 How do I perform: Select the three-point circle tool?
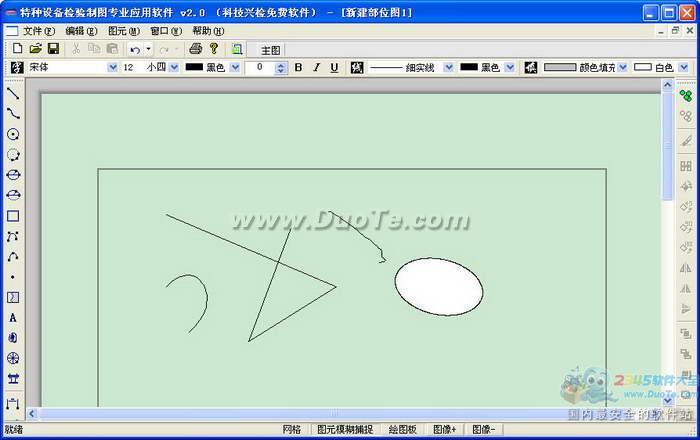(x=13, y=155)
